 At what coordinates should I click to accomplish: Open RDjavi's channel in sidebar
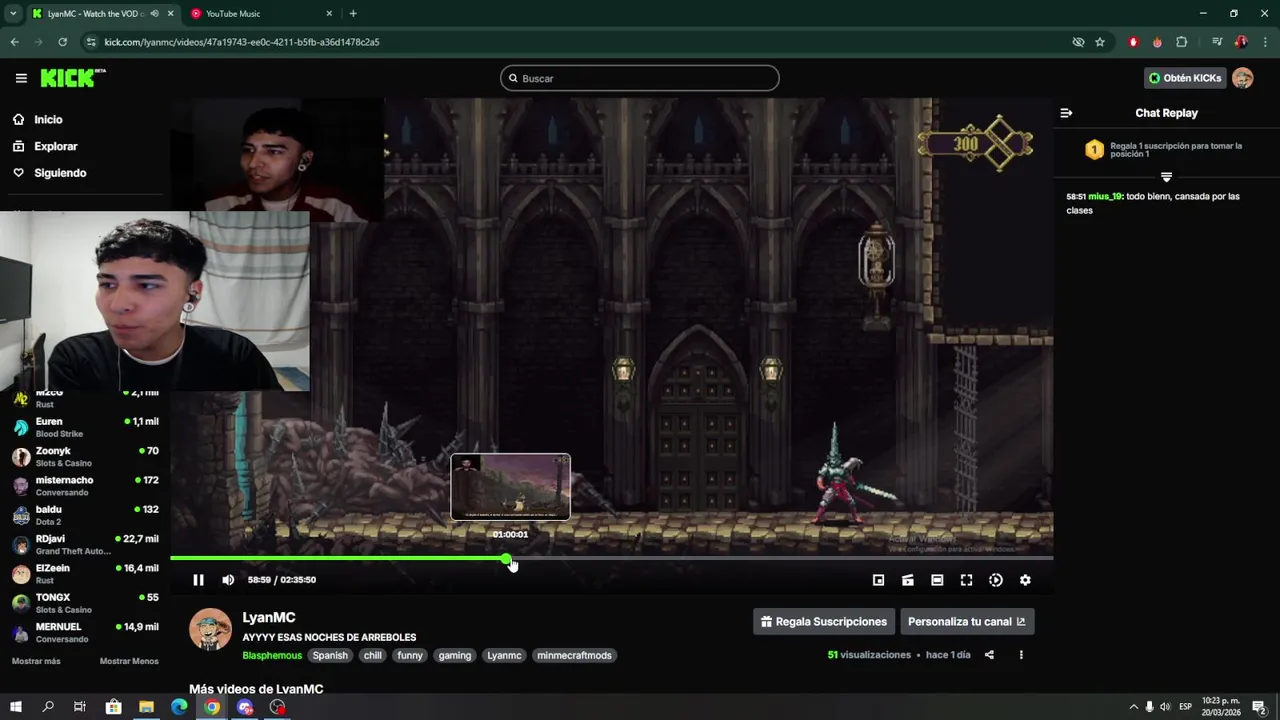[x=85, y=544]
